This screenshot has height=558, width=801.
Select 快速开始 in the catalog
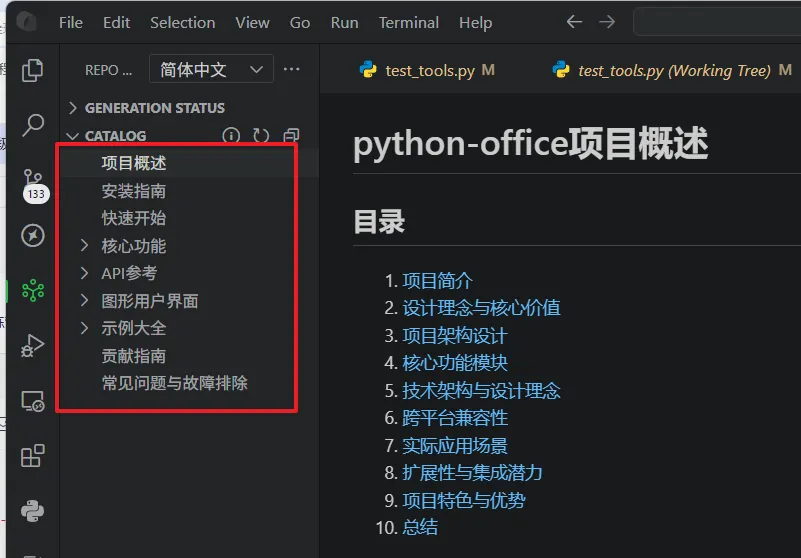click(x=134, y=218)
